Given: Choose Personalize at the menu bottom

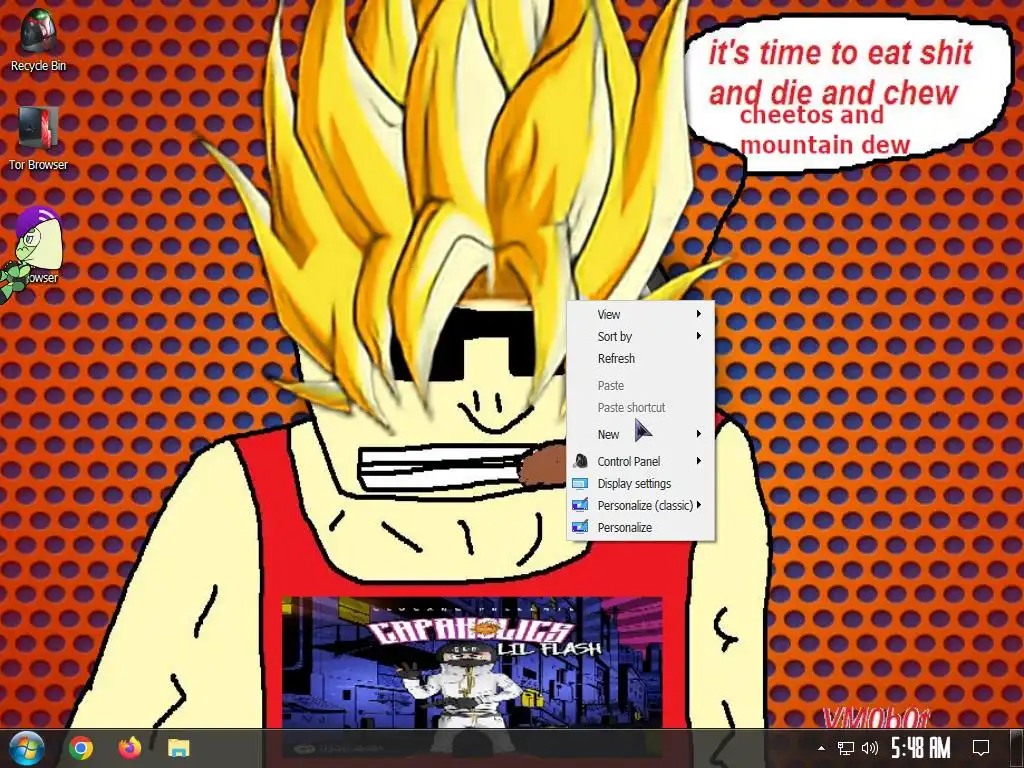Looking at the screenshot, I should pyautogui.click(x=641, y=528).
